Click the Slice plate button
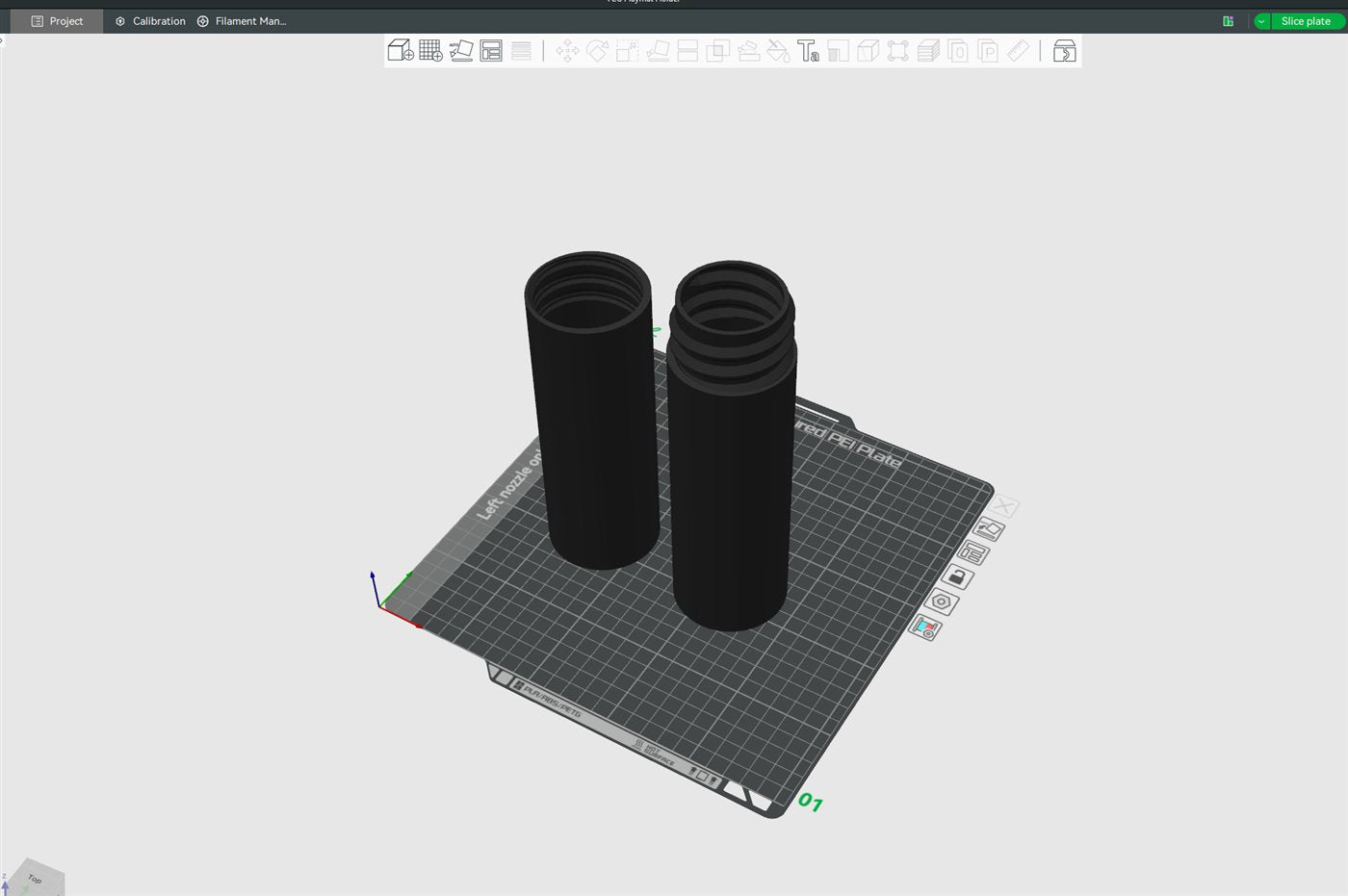 point(1306,21)
